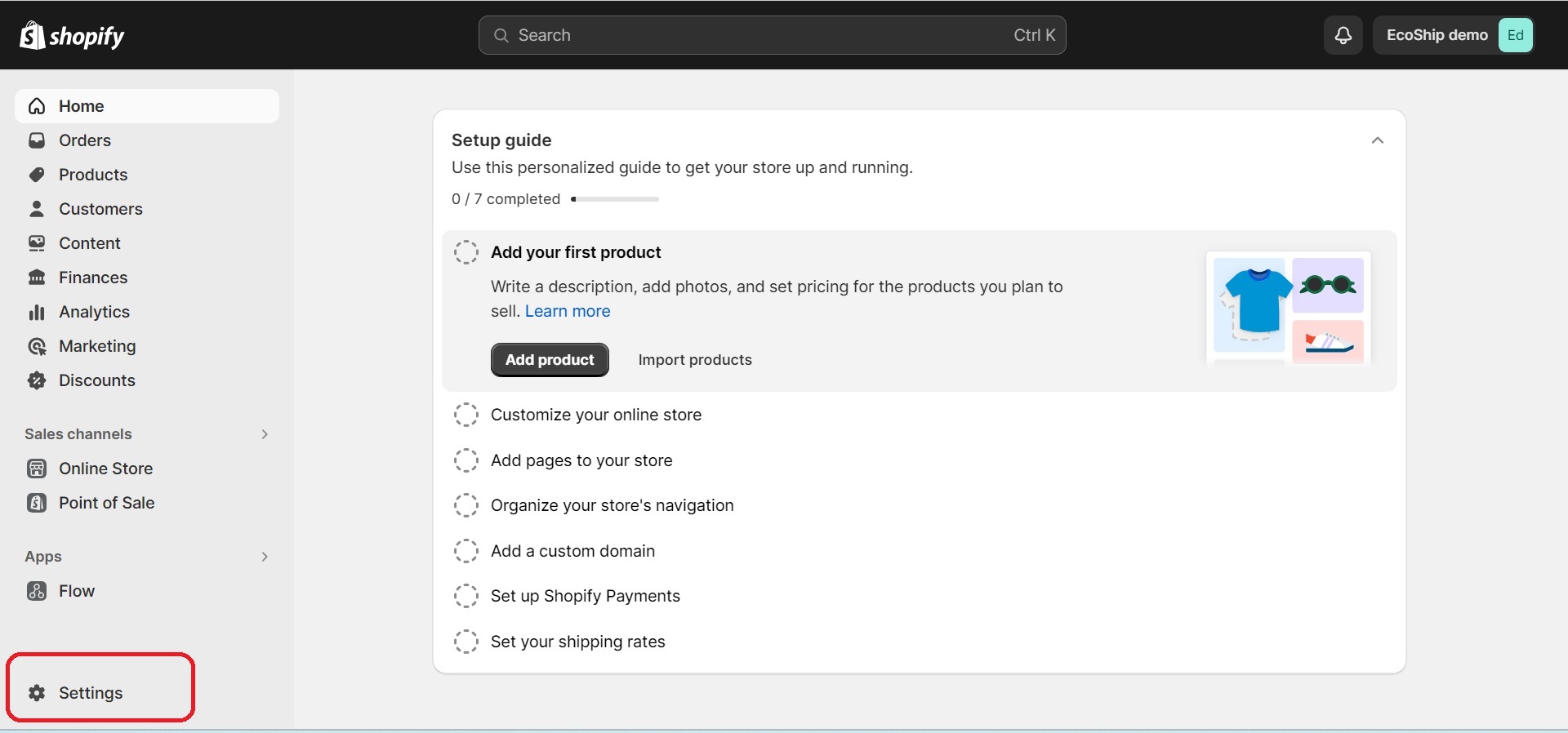Image resolution: width=1568 pixels, height=733 pixels.
Task: Expand Sales channels chevron
Action: (x=265, y=434)
